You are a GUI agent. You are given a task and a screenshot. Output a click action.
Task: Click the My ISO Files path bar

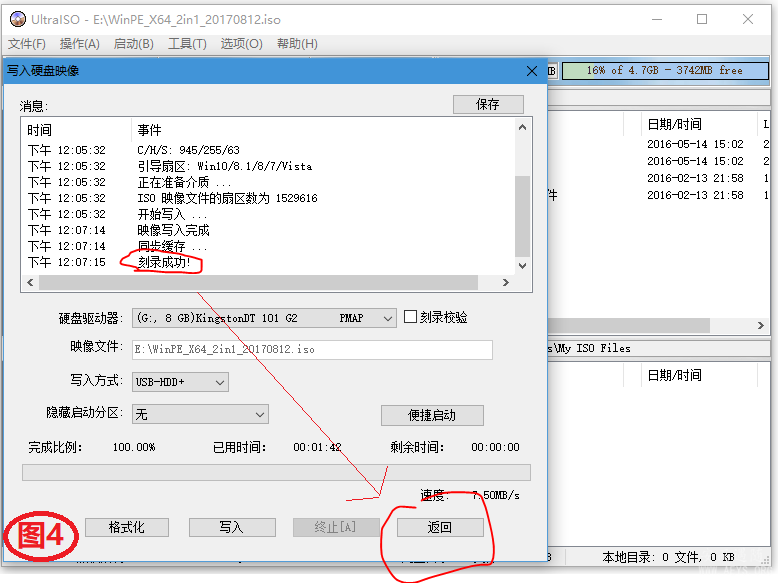(659, 348)
